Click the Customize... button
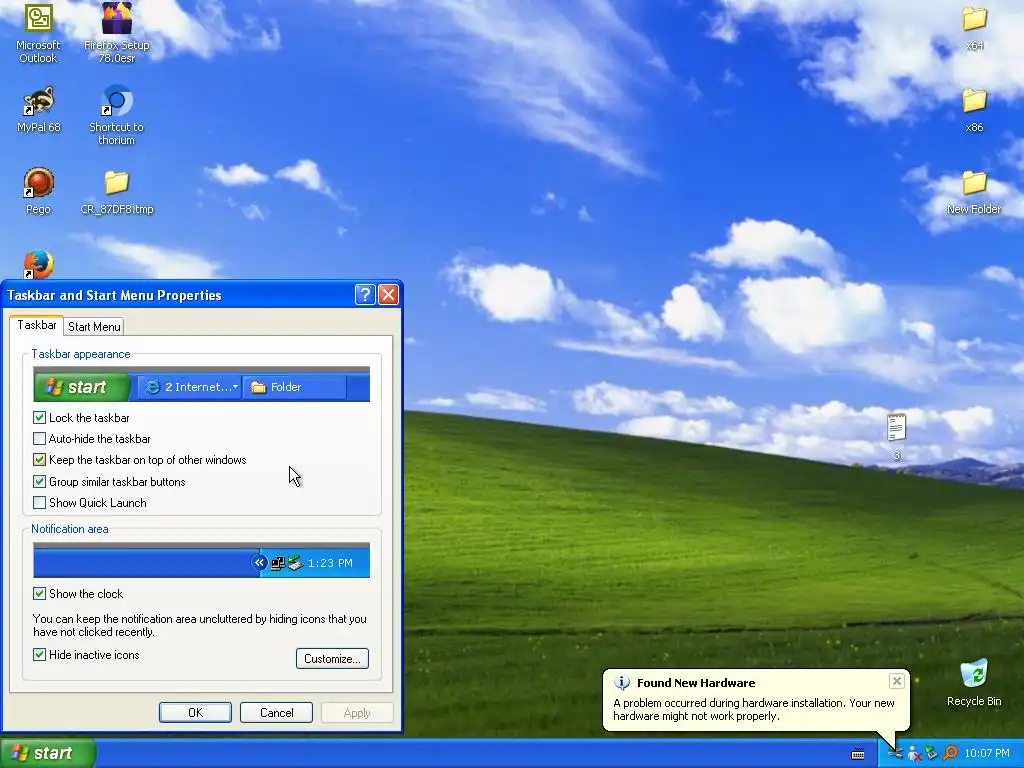This screenshot has height=768, width=1024. [x=332, y=658]
